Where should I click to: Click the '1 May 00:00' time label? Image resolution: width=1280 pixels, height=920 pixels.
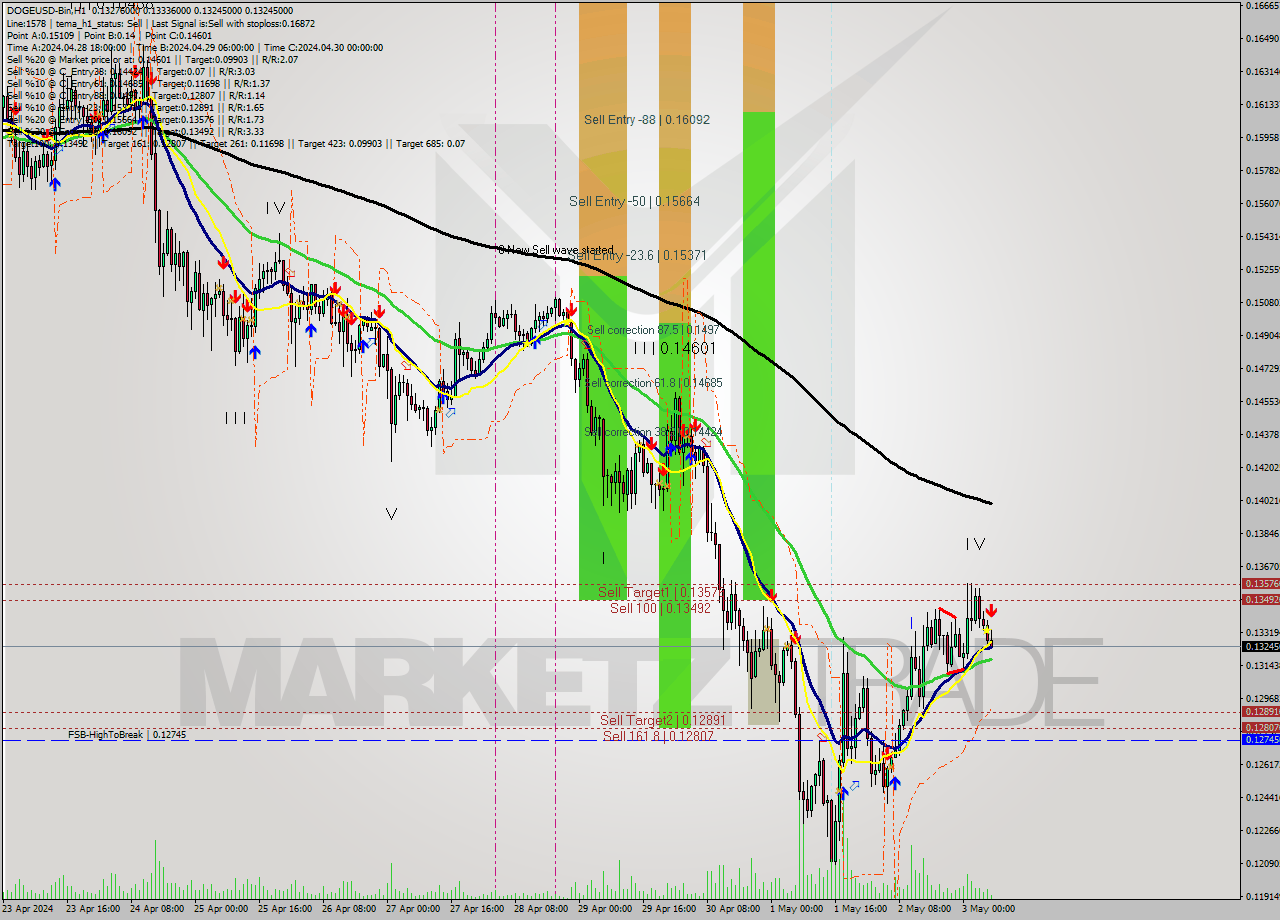(795, 909)
